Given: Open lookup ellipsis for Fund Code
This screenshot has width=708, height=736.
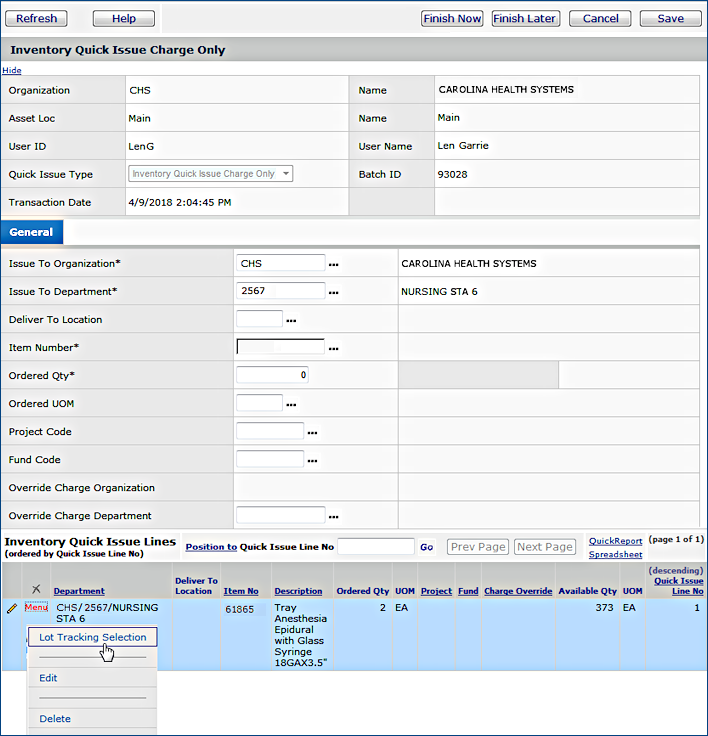Looking at the screenshot, I should click(312, 460).
